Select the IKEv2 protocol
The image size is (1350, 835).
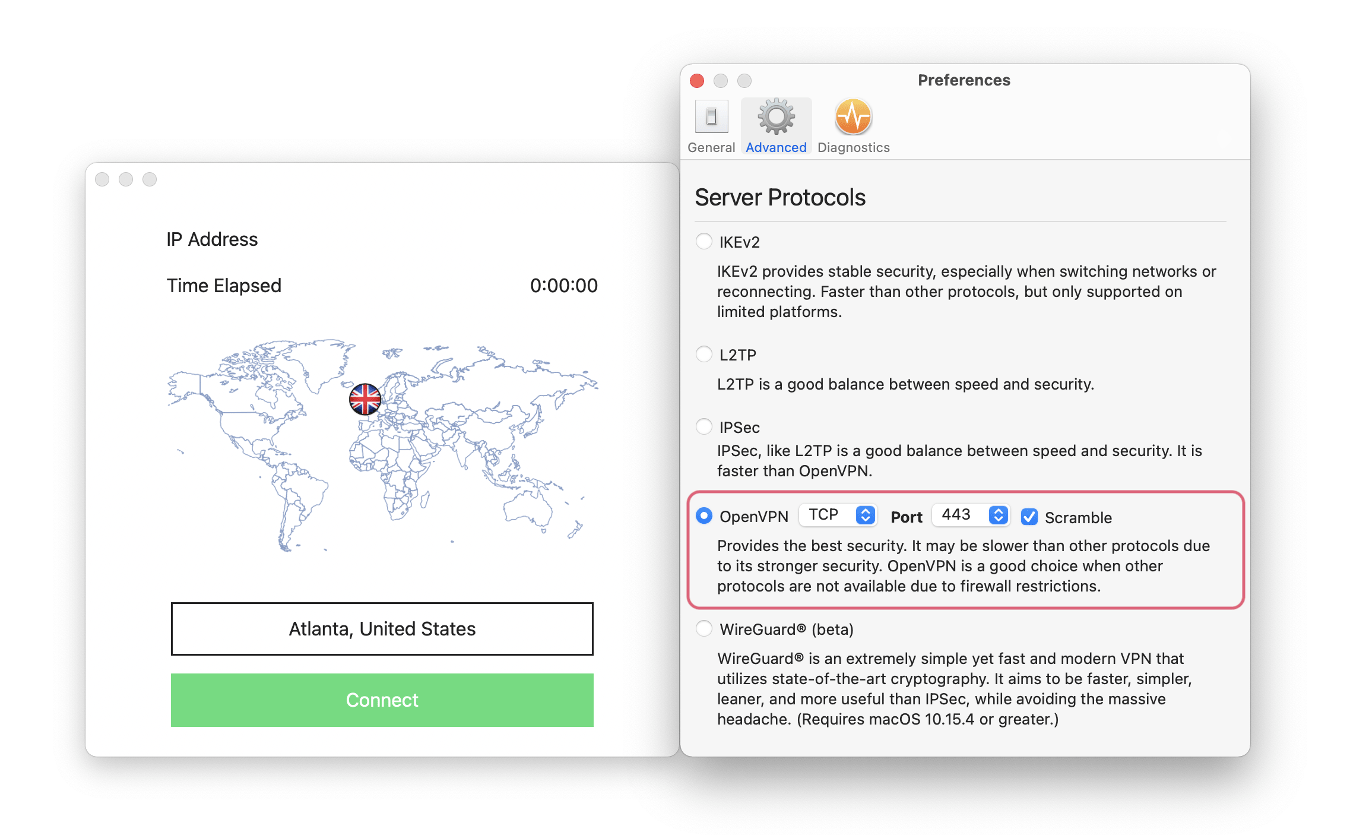703,241
